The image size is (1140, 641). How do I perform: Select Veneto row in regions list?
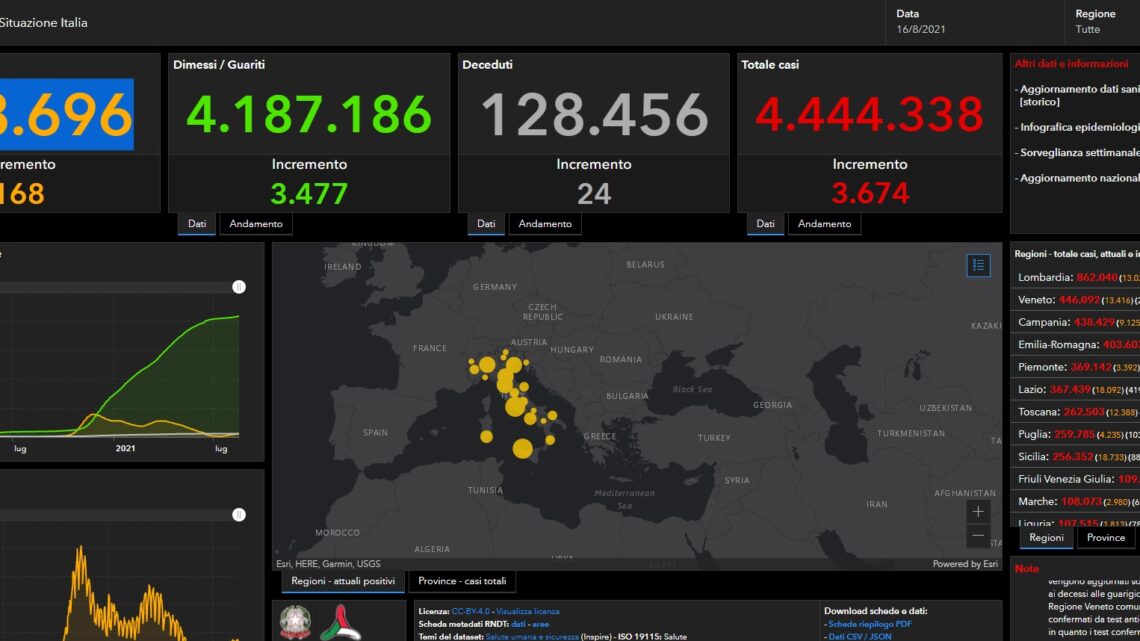1077,300
